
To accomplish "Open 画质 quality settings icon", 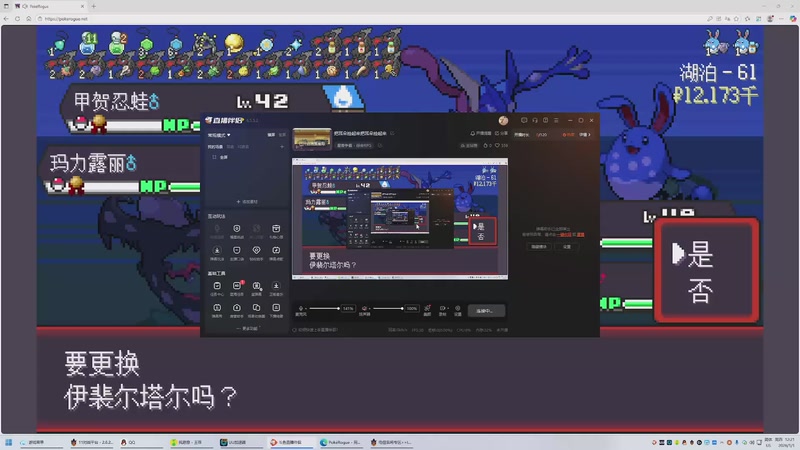I will click(x=427, y=310).
